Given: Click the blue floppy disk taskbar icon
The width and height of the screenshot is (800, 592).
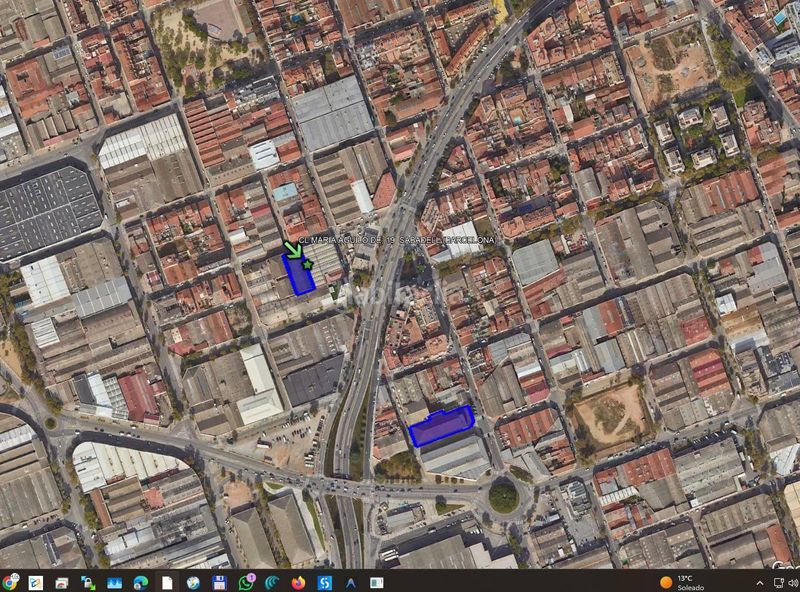Looking at the screenshot, I should (219, 582).
